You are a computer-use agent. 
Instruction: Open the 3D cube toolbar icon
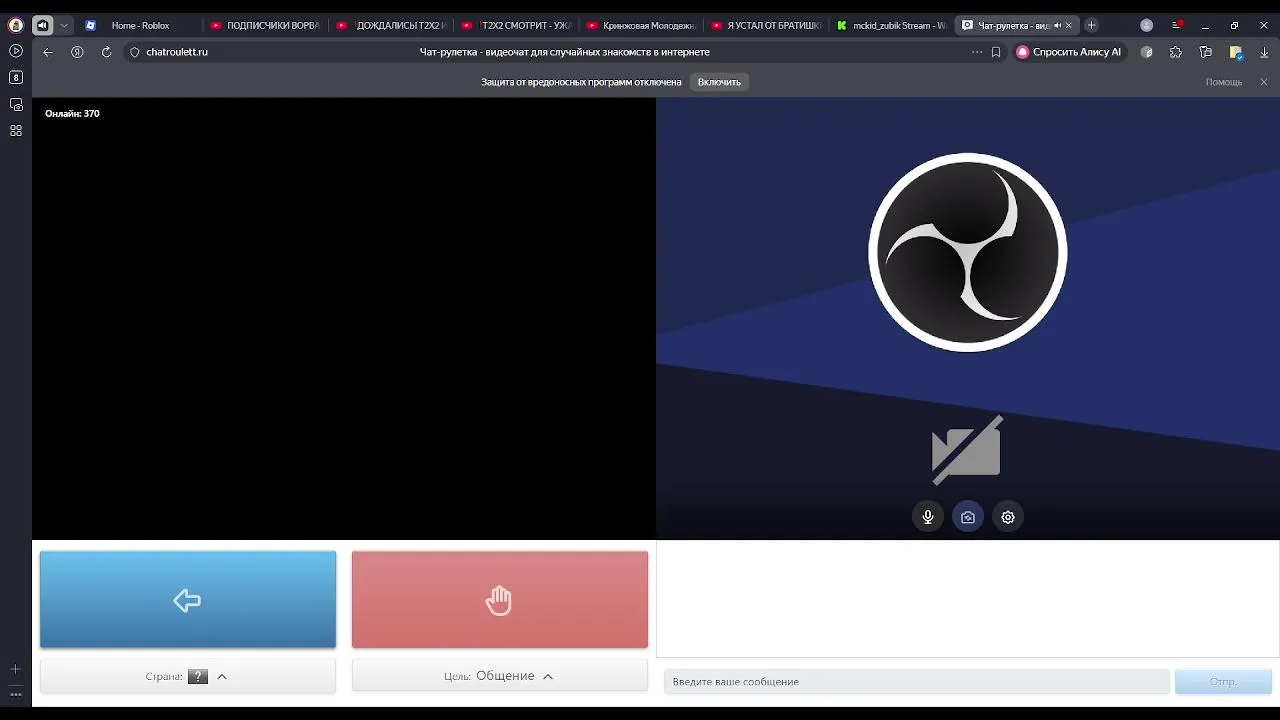(x=1147, y=52)
